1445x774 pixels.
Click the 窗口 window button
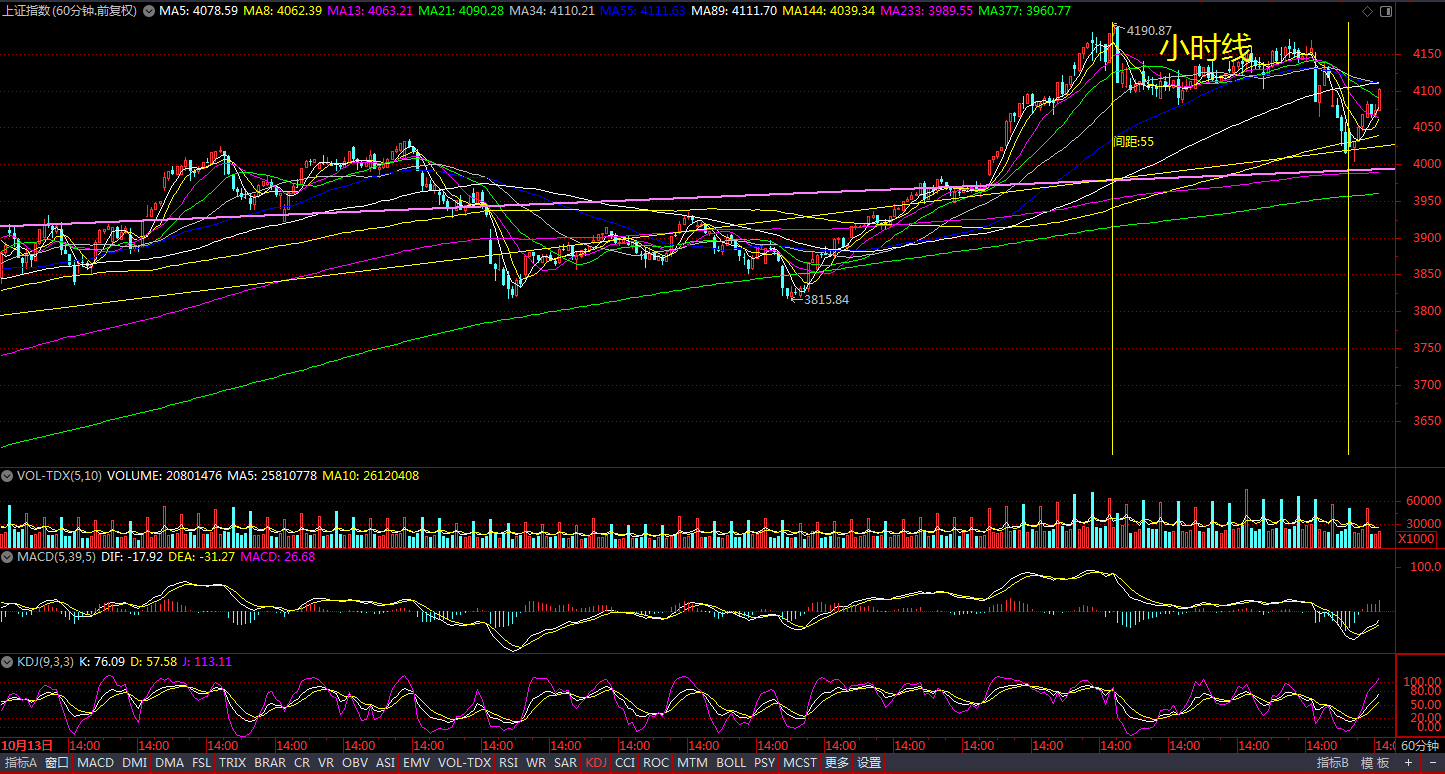coord(57,763)
